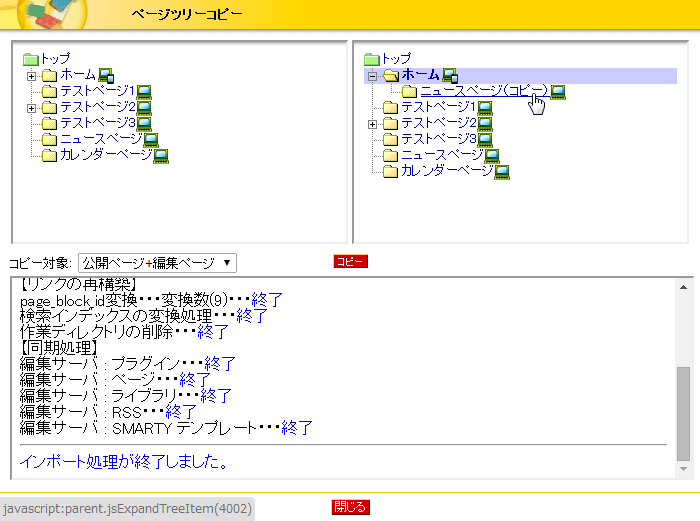The image size is (700, 521).
Task: Click the folder icon beside ホーム in left tree
Action: 50,75
